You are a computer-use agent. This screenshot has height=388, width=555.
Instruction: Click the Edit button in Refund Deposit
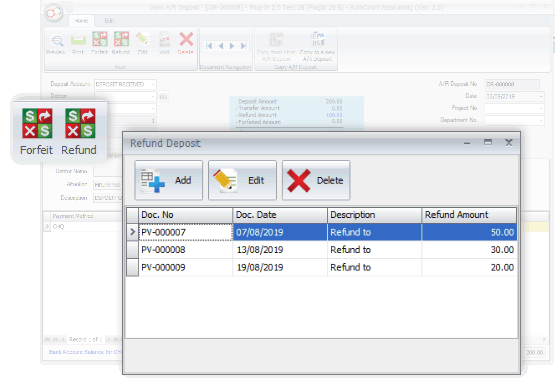[x=242, y=180]
